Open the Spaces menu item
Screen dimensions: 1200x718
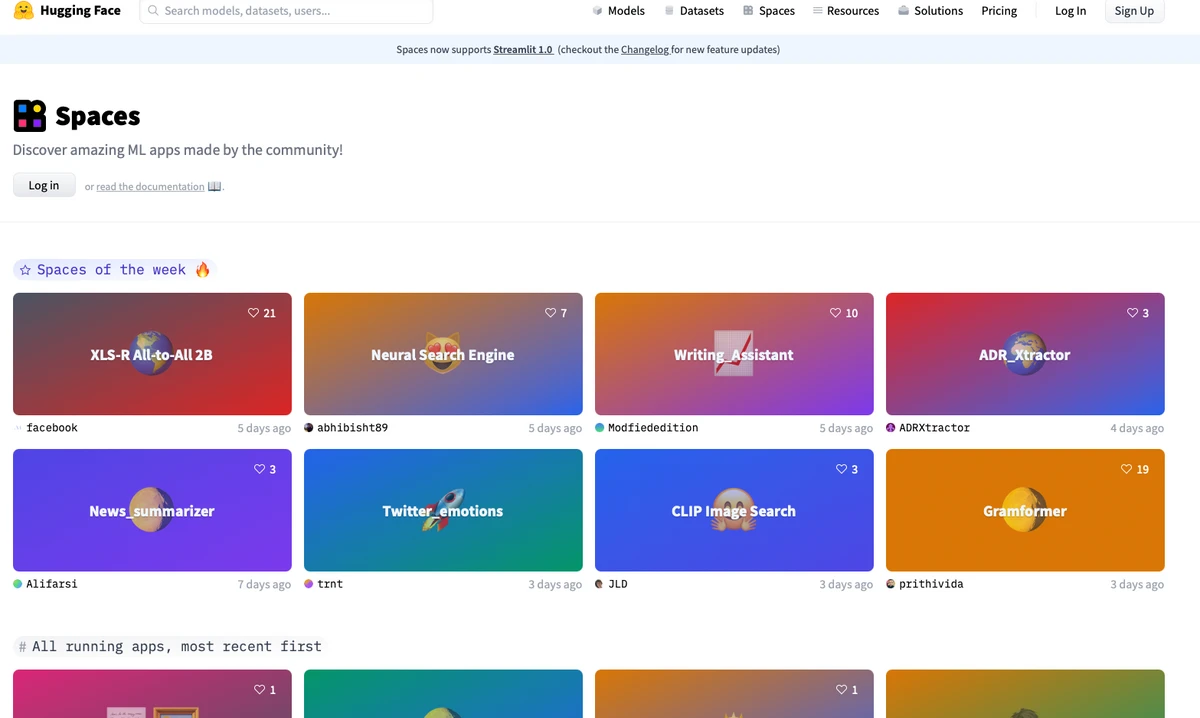(768, 11)
